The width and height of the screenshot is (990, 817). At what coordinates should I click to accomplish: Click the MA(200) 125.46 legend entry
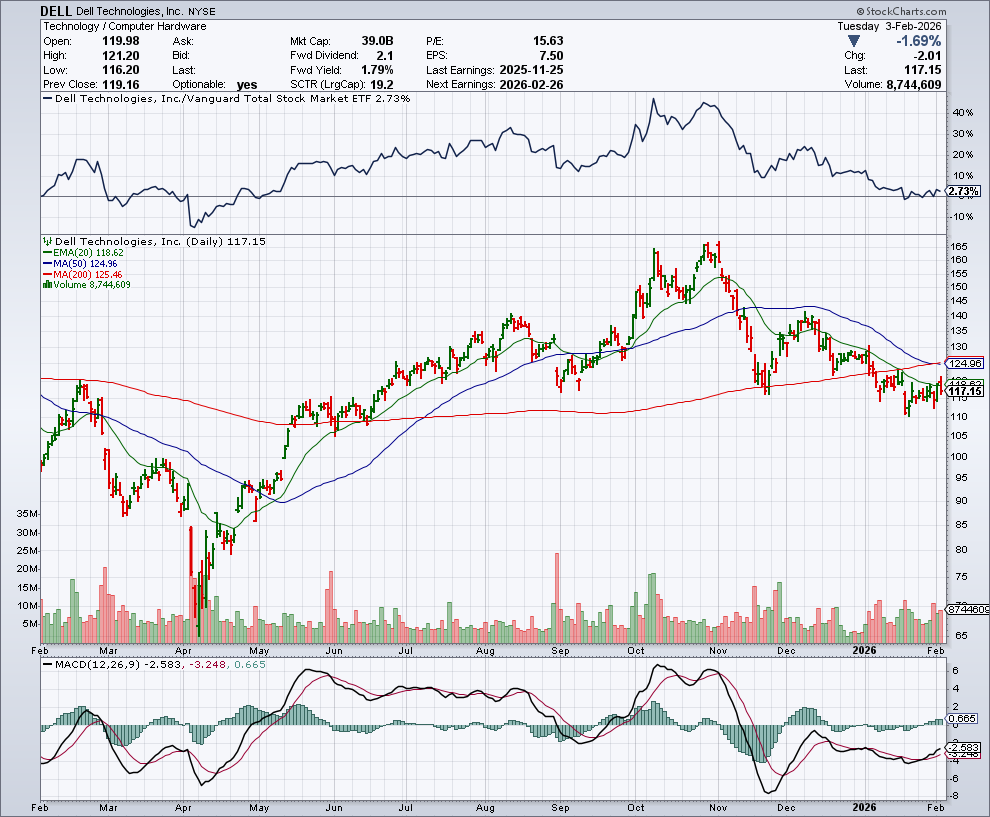coord(83,274)
